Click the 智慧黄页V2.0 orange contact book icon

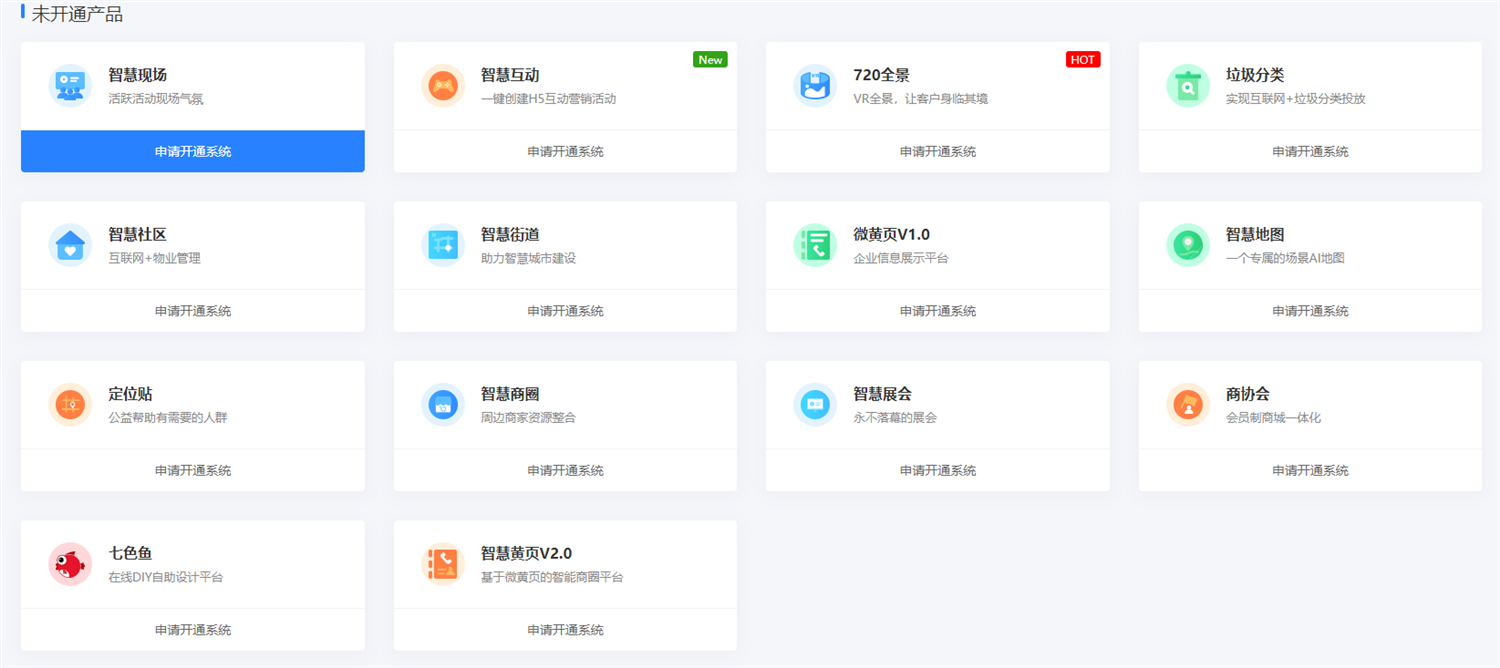click(442, 564)
